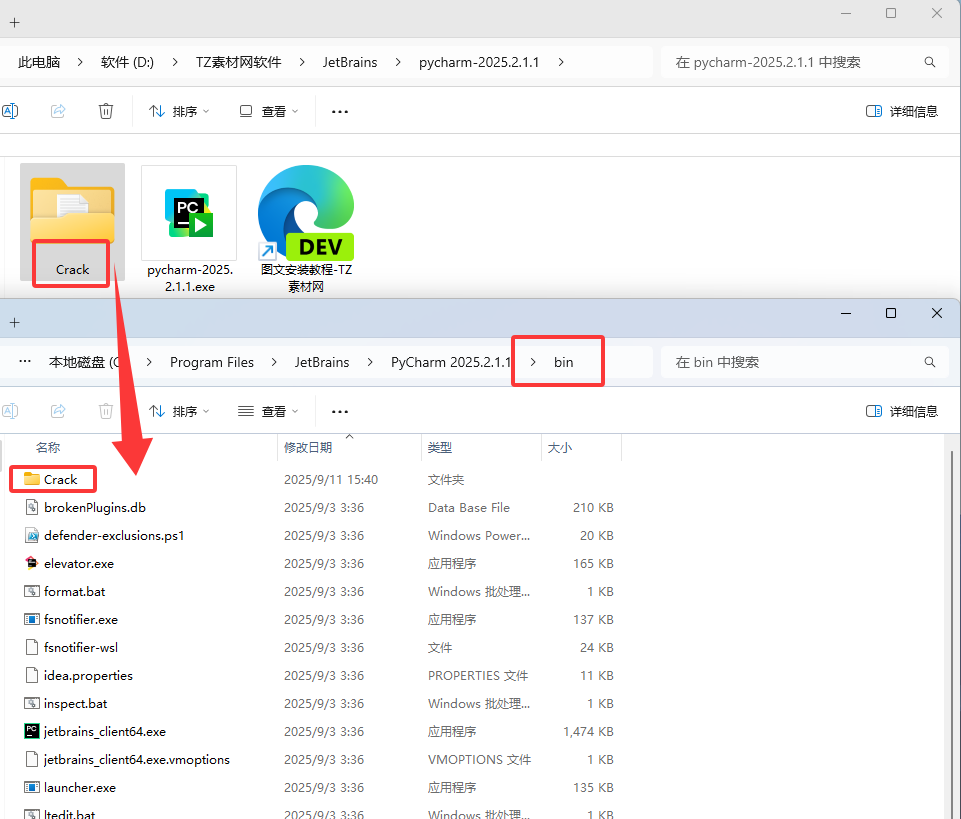Viewport: 961px width, 819px height.
Task: Click the elevator.exe application icon
Action: coord(32,563)
